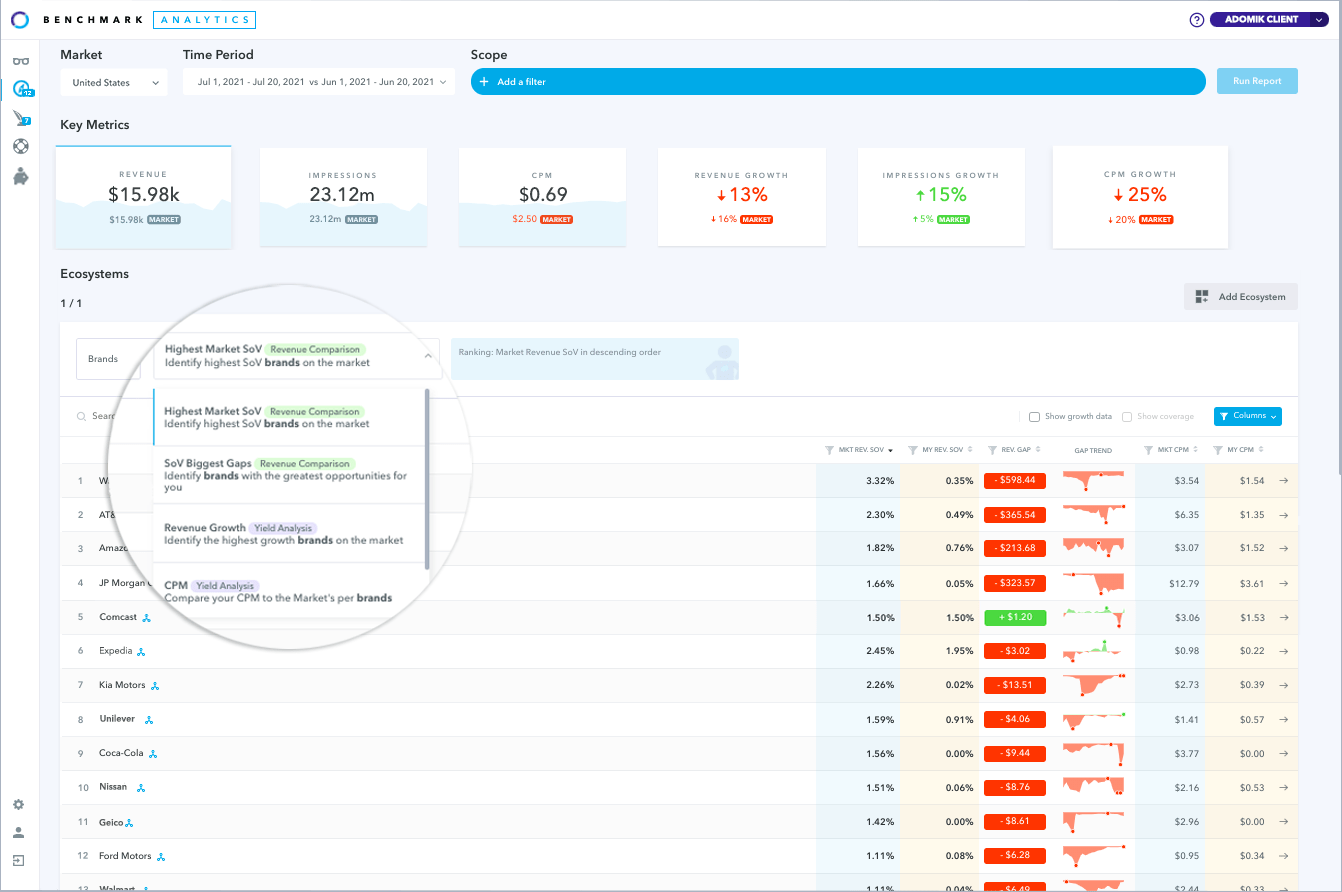Click the funnel icon on MY REV. SOV column
1342x892 pixels.
click(913, 450)
